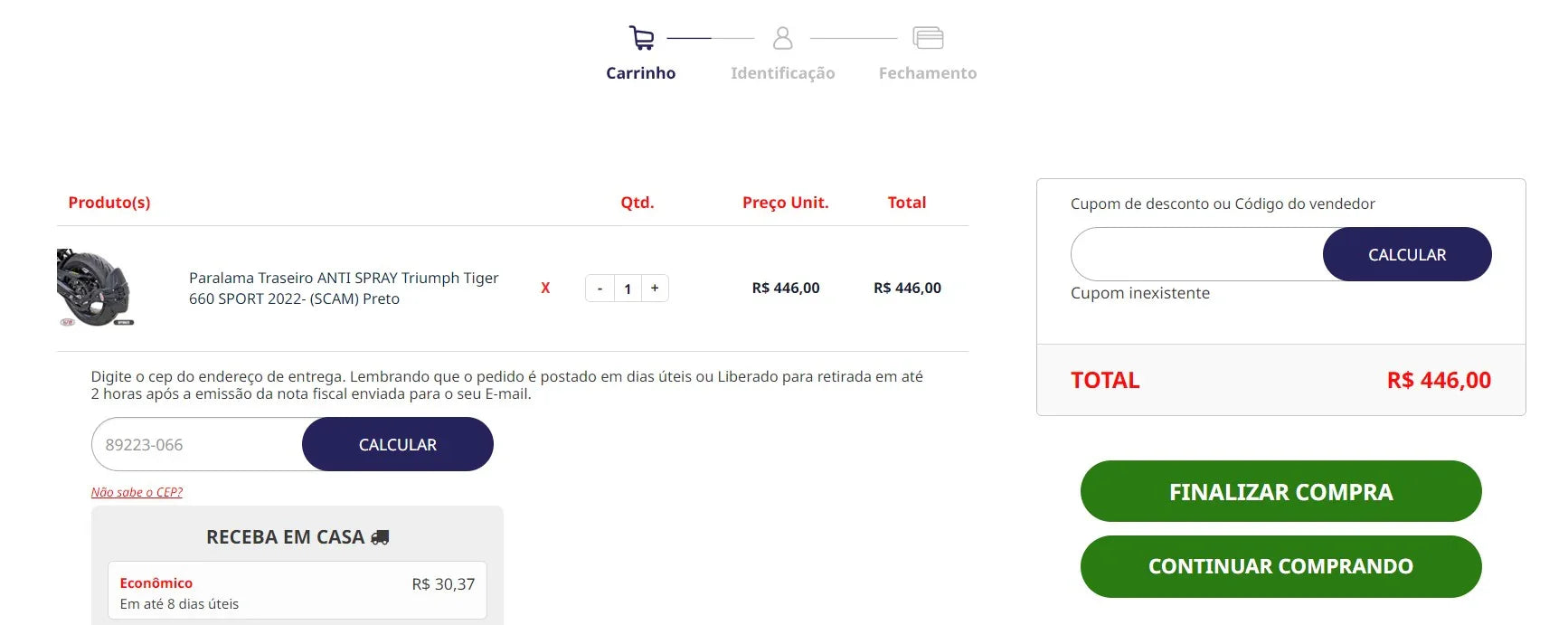Select the Econômico shipping option
Viewport: 1568px width, 625px height.
297,592
